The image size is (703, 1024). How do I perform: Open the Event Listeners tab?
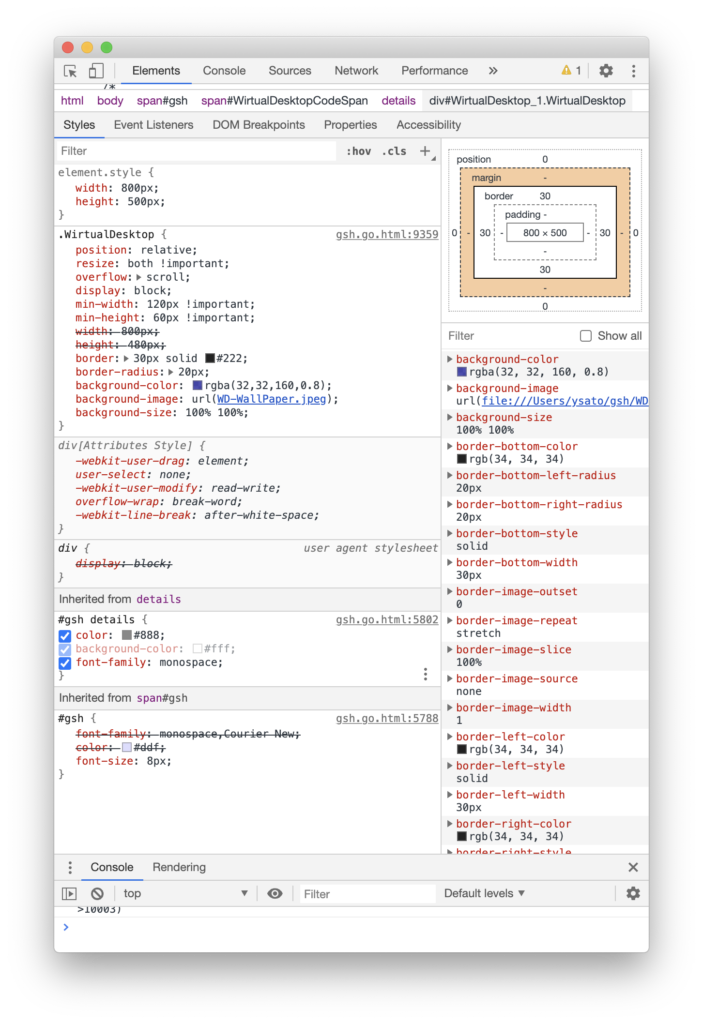pos(154,125)
